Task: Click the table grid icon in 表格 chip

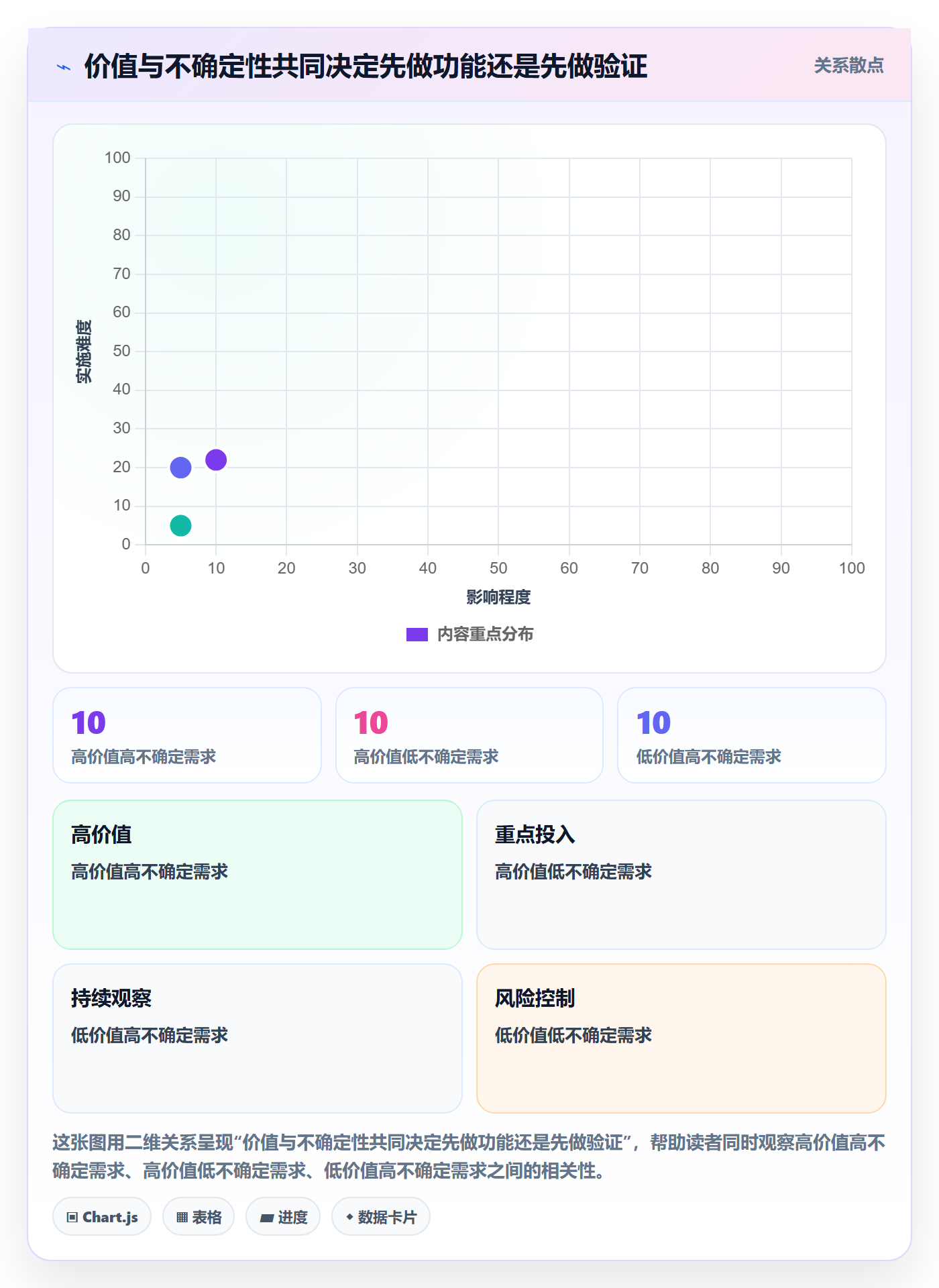Action: 182,1218
